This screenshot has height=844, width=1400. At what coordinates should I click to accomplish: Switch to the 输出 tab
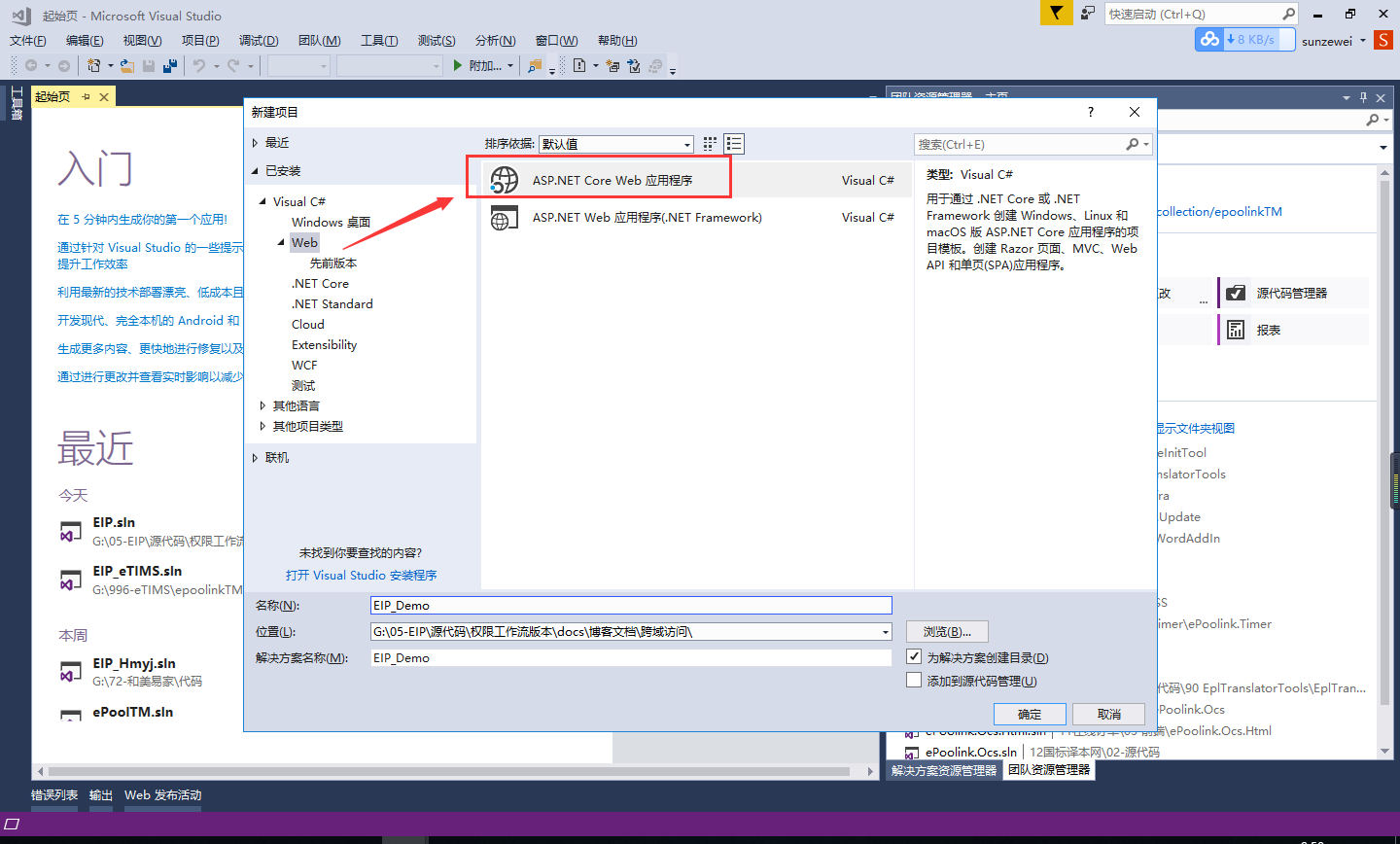101,795
